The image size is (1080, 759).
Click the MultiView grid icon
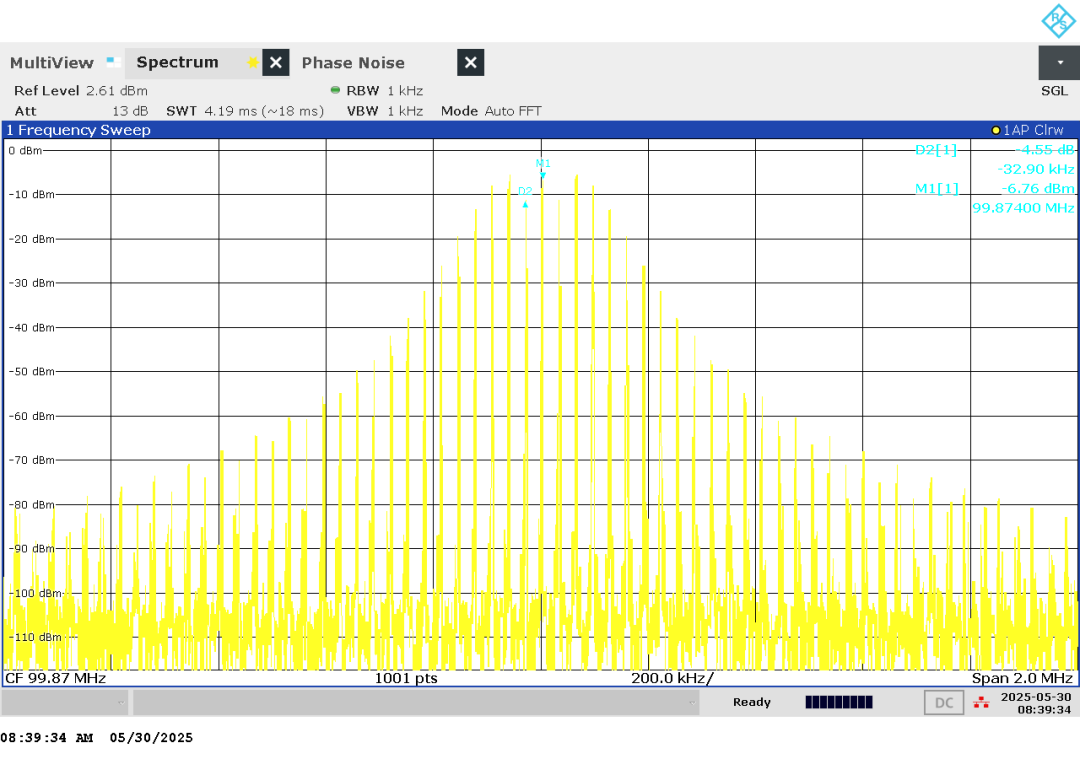114,63
